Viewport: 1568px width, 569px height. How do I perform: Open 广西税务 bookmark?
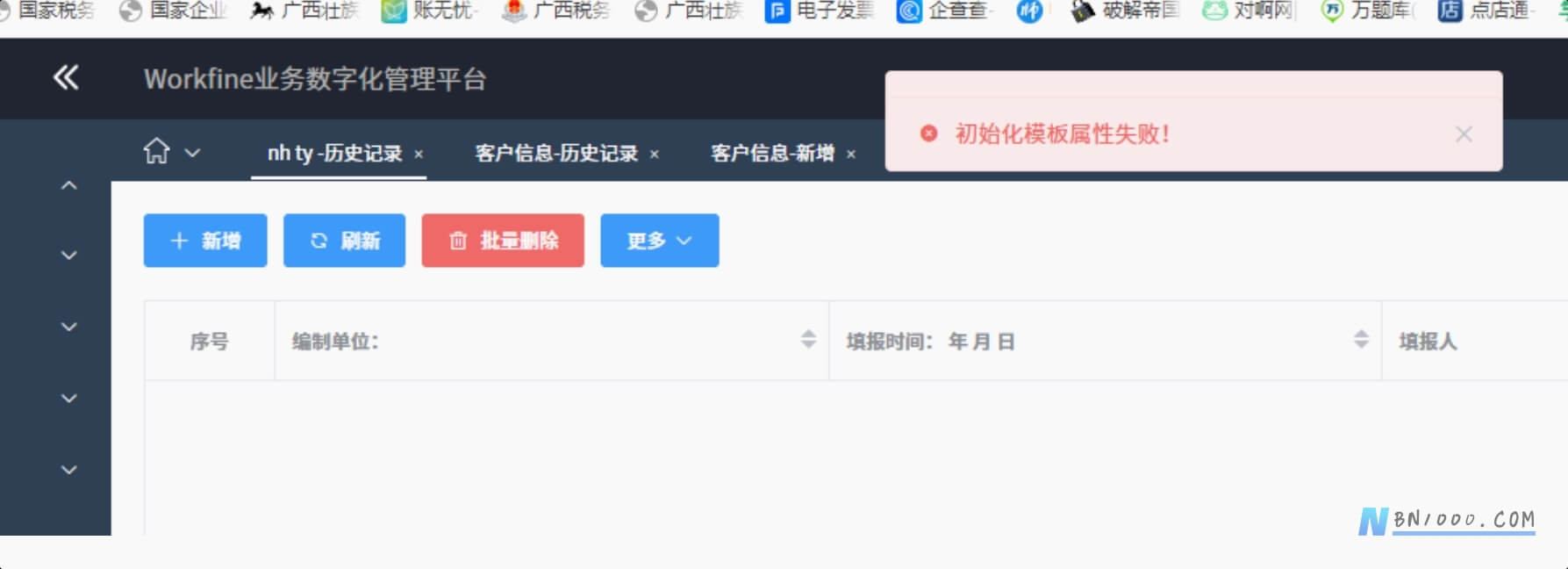[557, 11]
